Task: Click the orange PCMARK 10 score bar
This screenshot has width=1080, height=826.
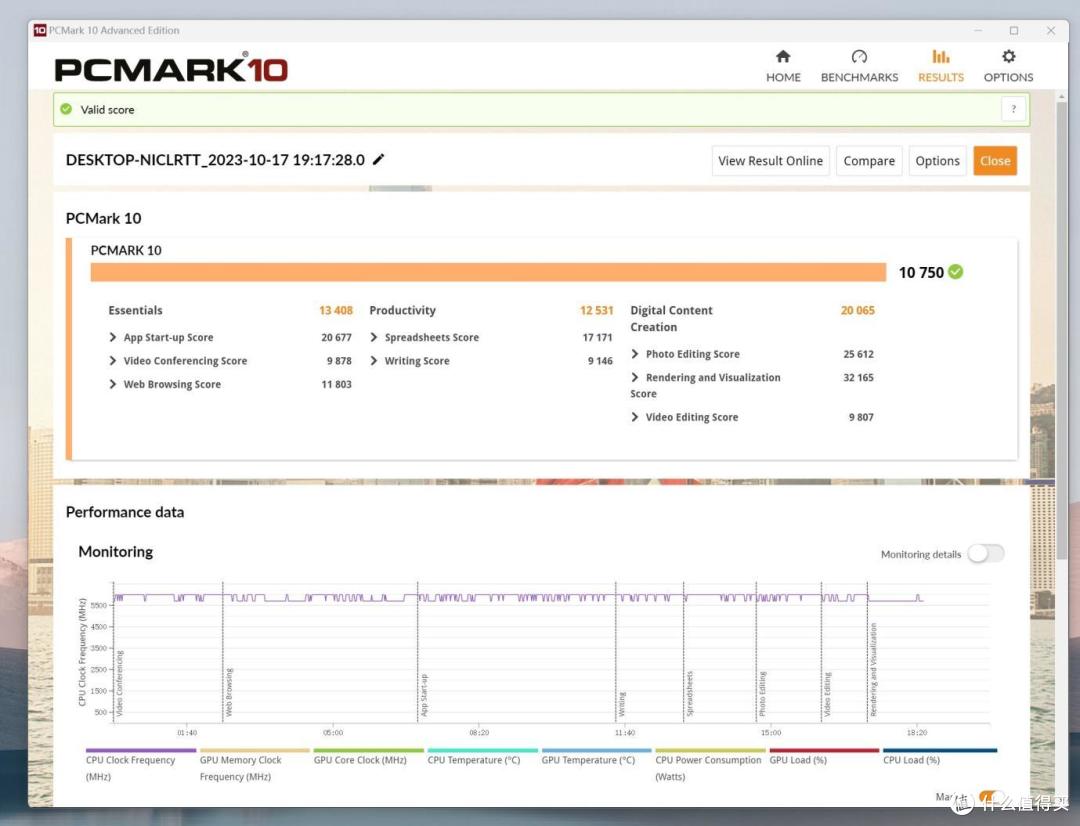Action: [x=488, y=272]
